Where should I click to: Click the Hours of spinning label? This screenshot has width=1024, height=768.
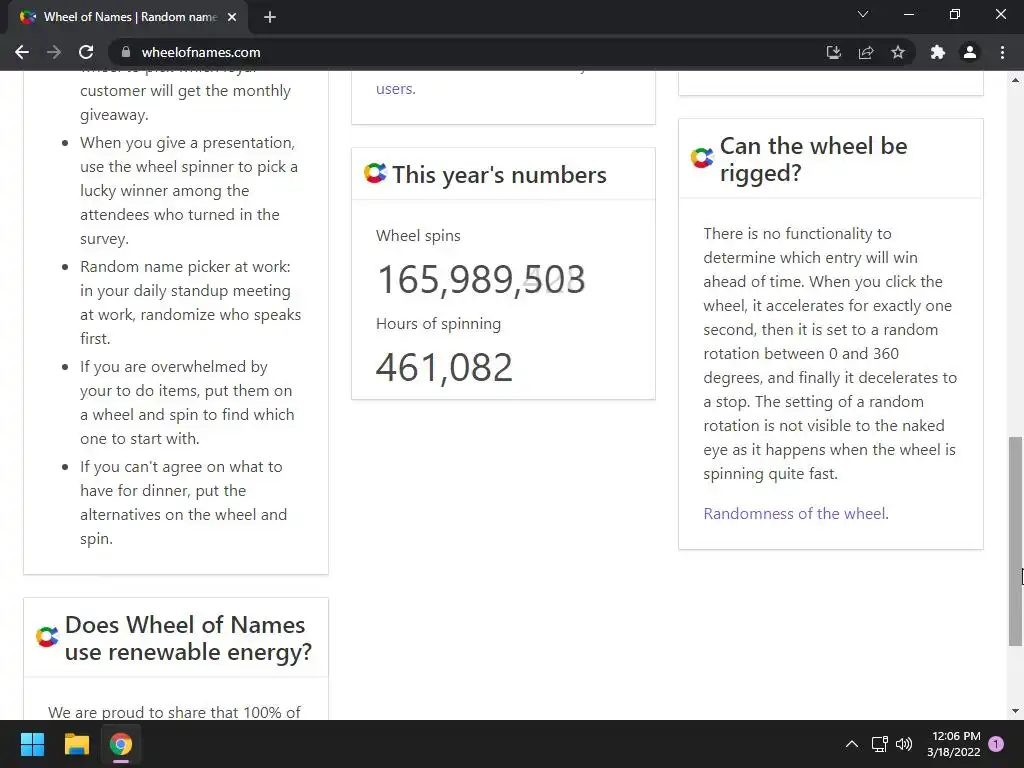[438, 324]
